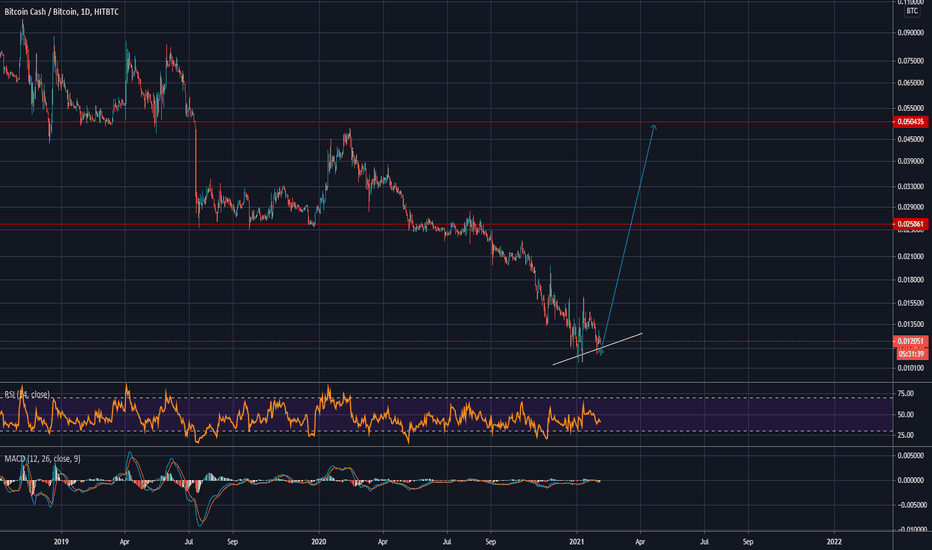
Task: Click the 0.055000 price axis label
Action: pos(911,108)
